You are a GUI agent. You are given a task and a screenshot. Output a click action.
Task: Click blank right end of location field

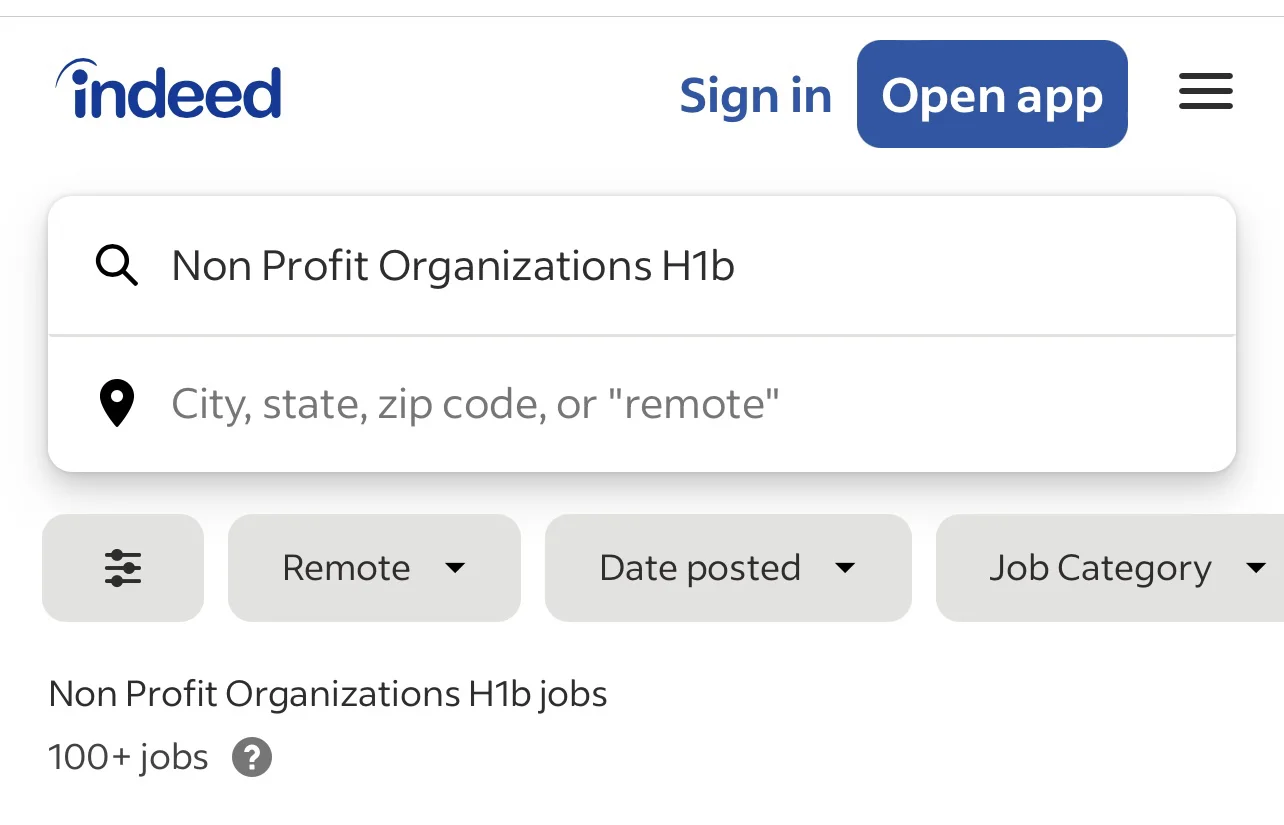click(x=1050, y=404)
